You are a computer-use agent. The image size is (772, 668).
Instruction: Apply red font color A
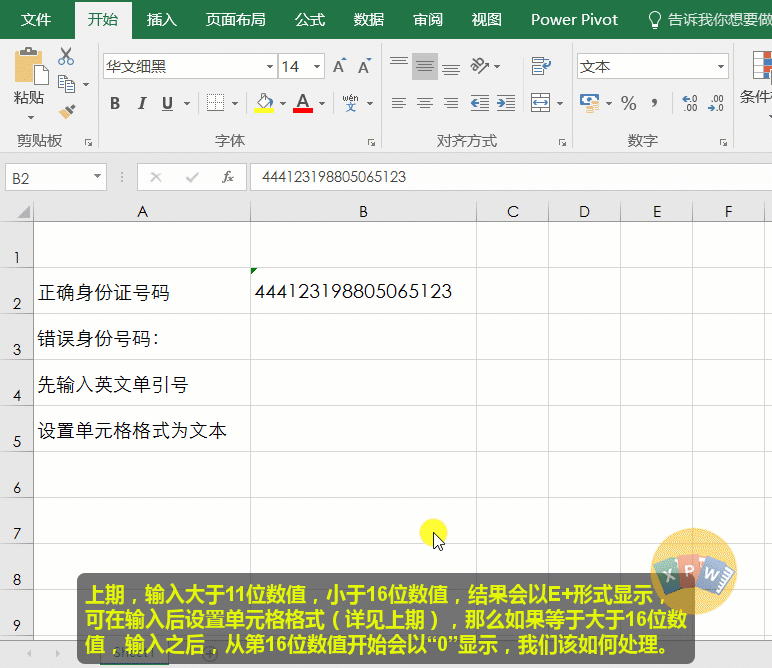[303, 103]
